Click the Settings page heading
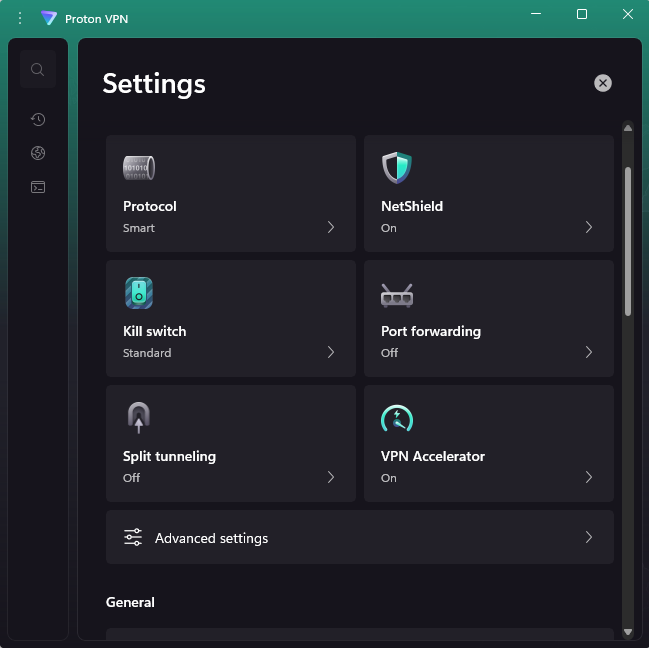The height and width of the screenshot is (648, 649). pyautogui.click(x=154, y=84)
